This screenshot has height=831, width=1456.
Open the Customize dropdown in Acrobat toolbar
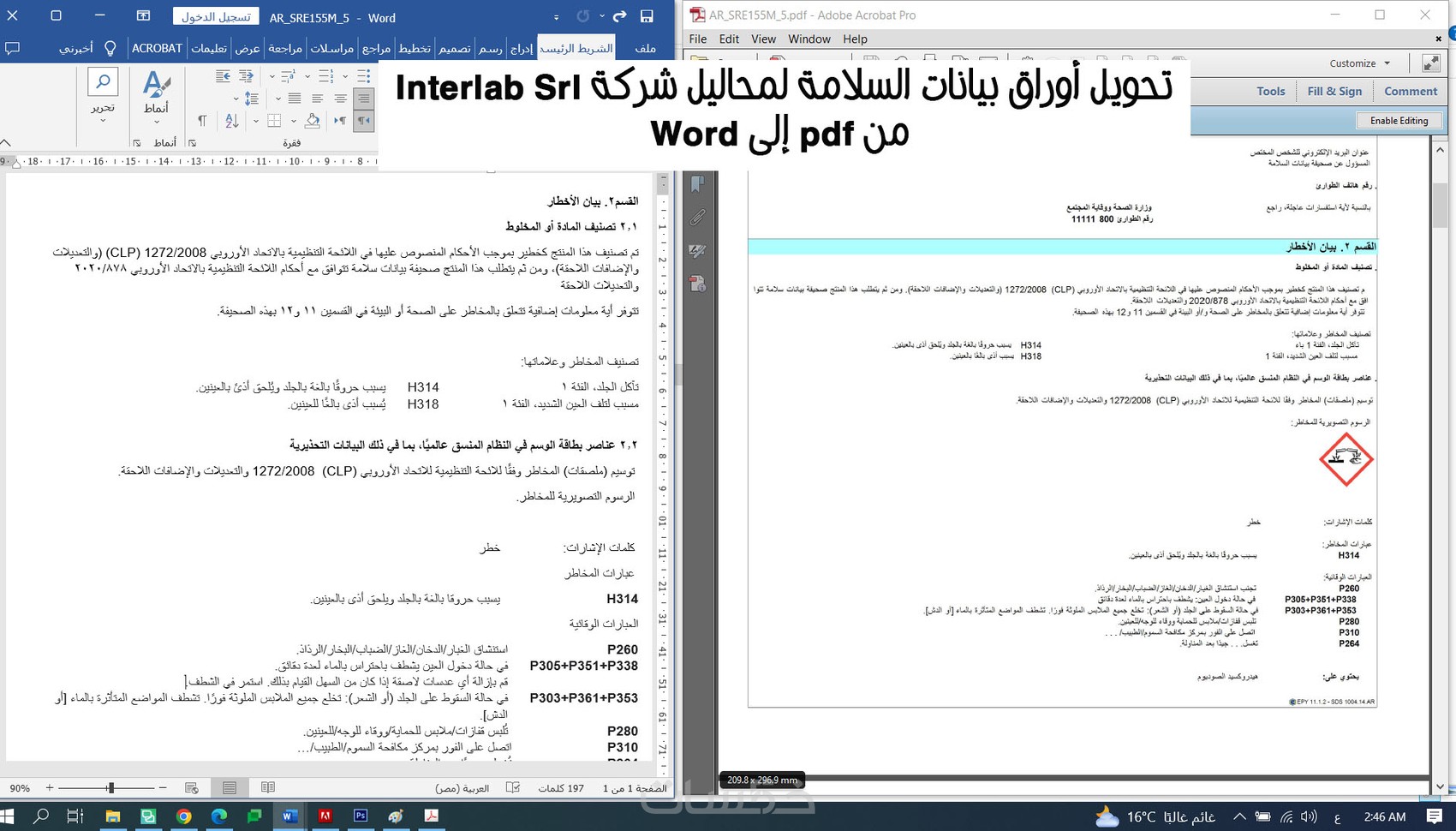1360,63
